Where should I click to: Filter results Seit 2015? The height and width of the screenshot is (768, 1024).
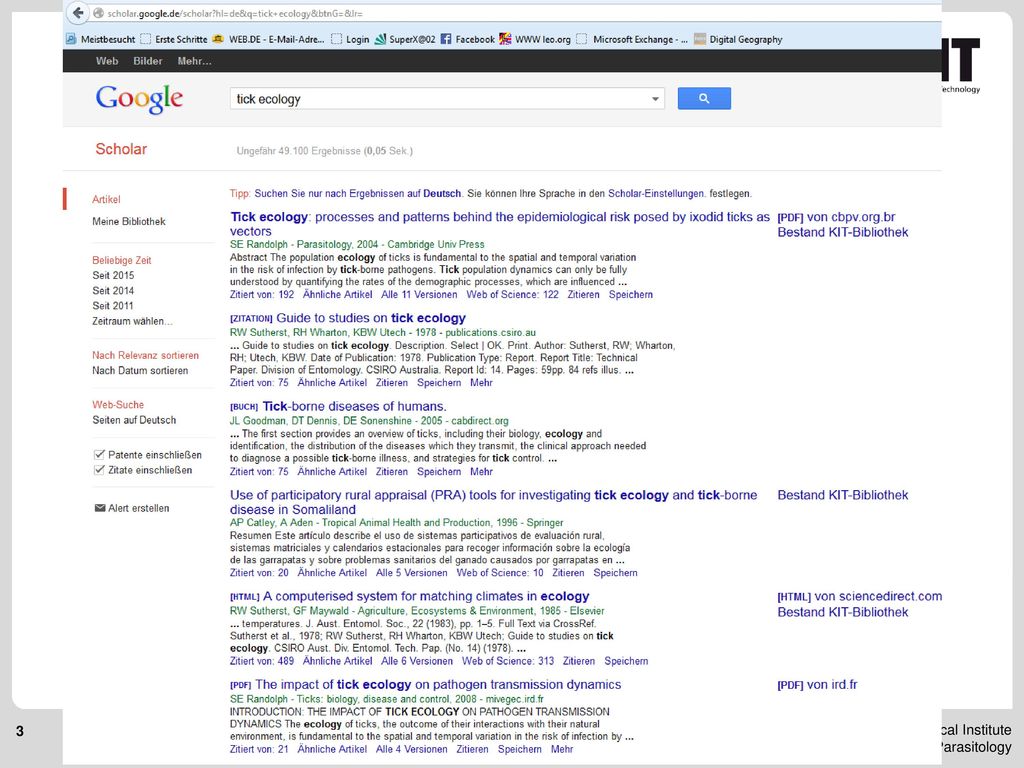coord(113,276)
